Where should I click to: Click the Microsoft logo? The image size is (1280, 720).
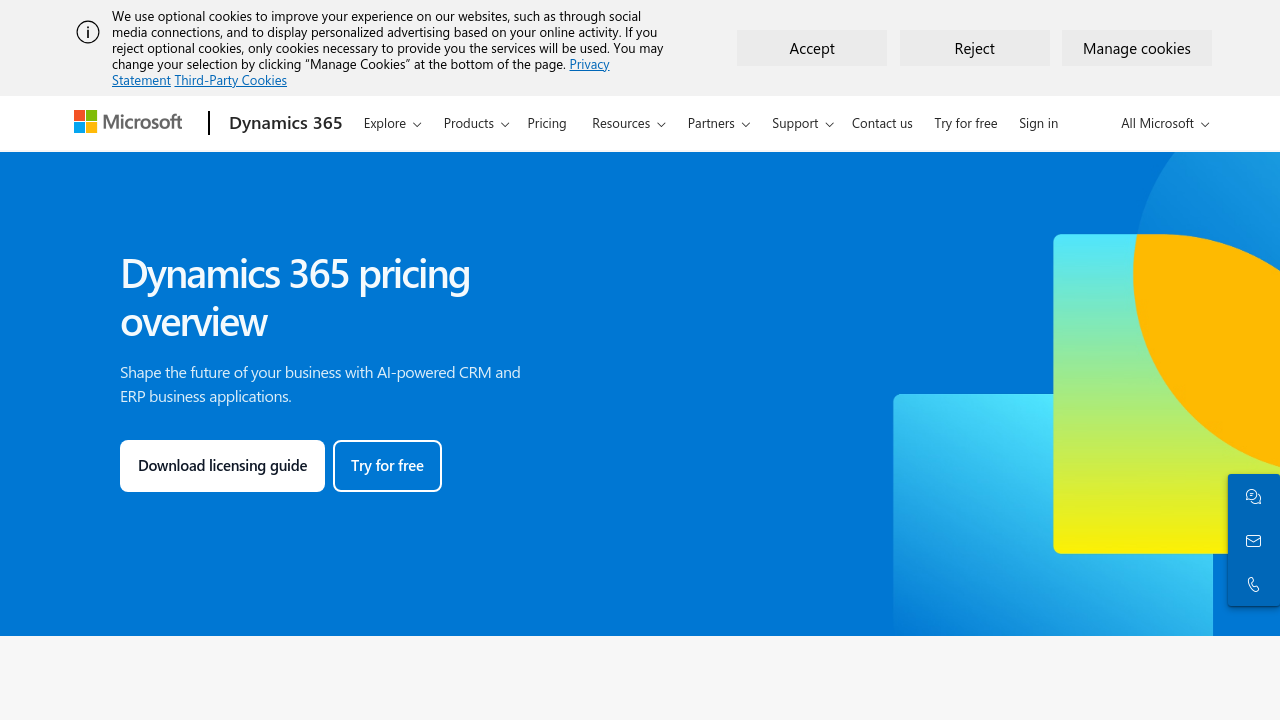(x=128, y=122)
